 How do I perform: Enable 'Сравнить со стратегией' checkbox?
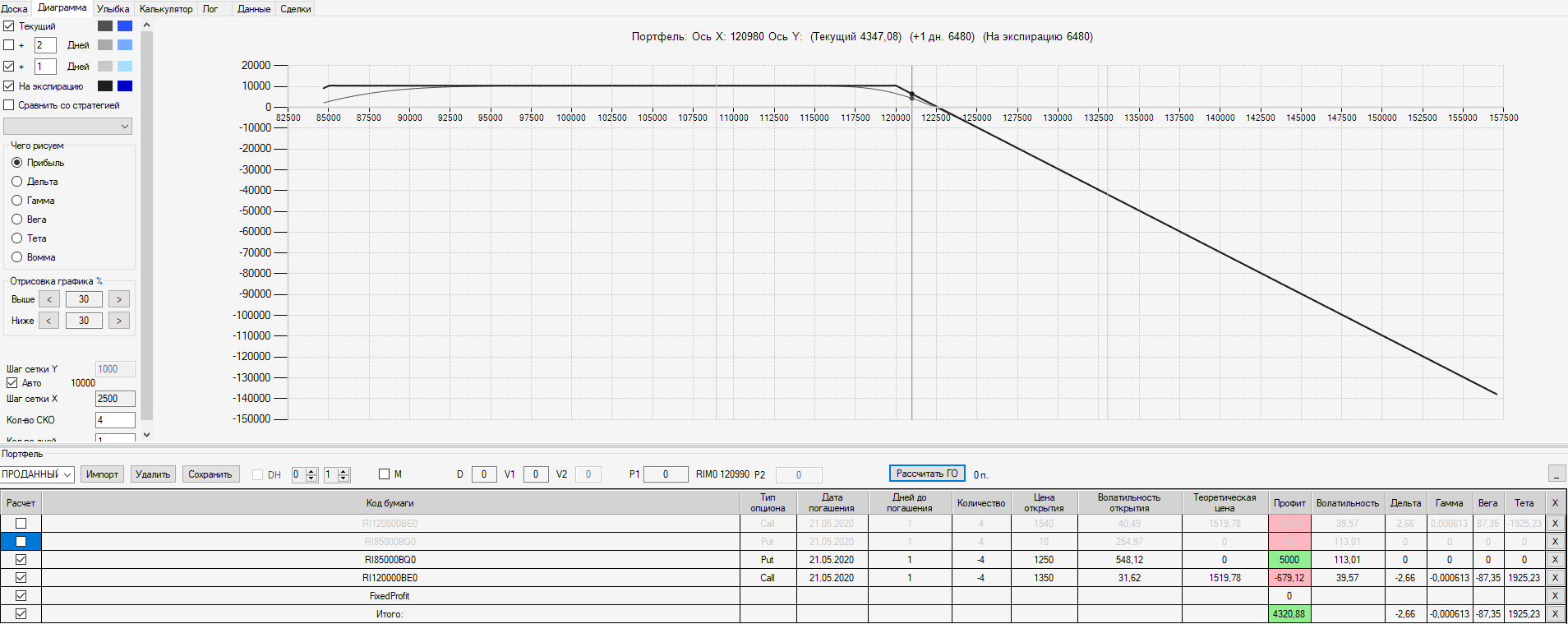(9, 105)
